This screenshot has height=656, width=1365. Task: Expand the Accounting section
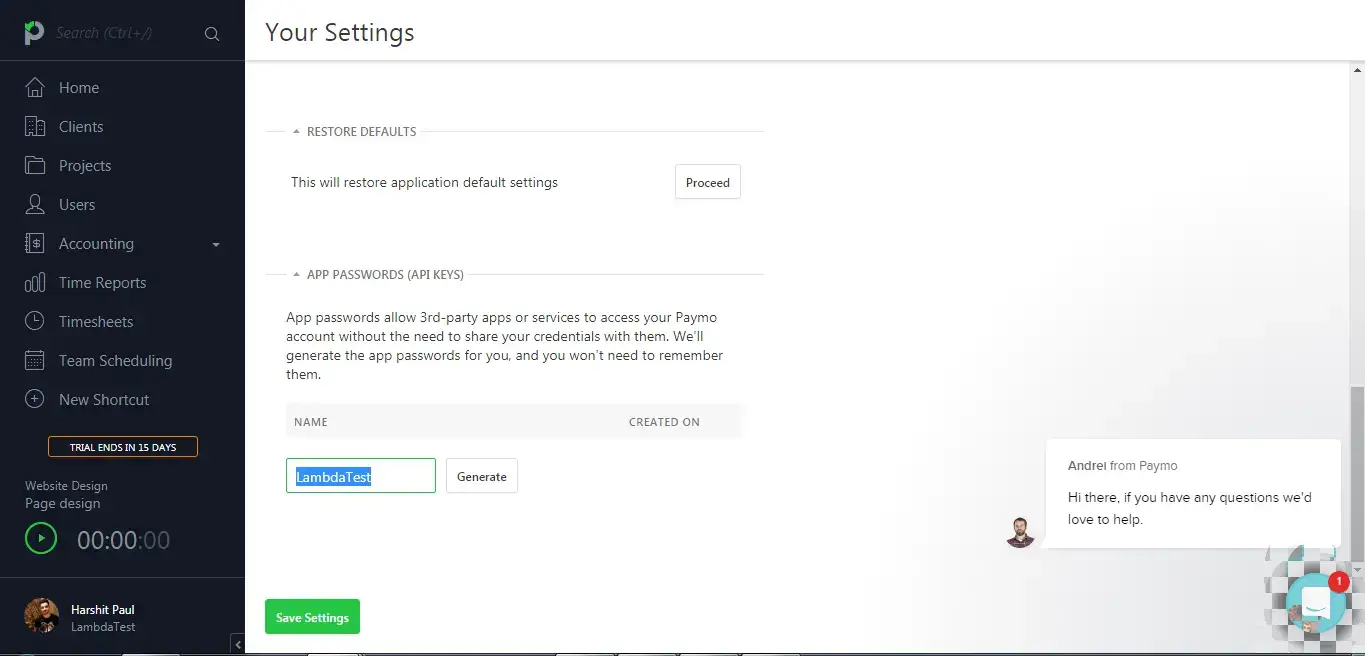click(215, 243)
